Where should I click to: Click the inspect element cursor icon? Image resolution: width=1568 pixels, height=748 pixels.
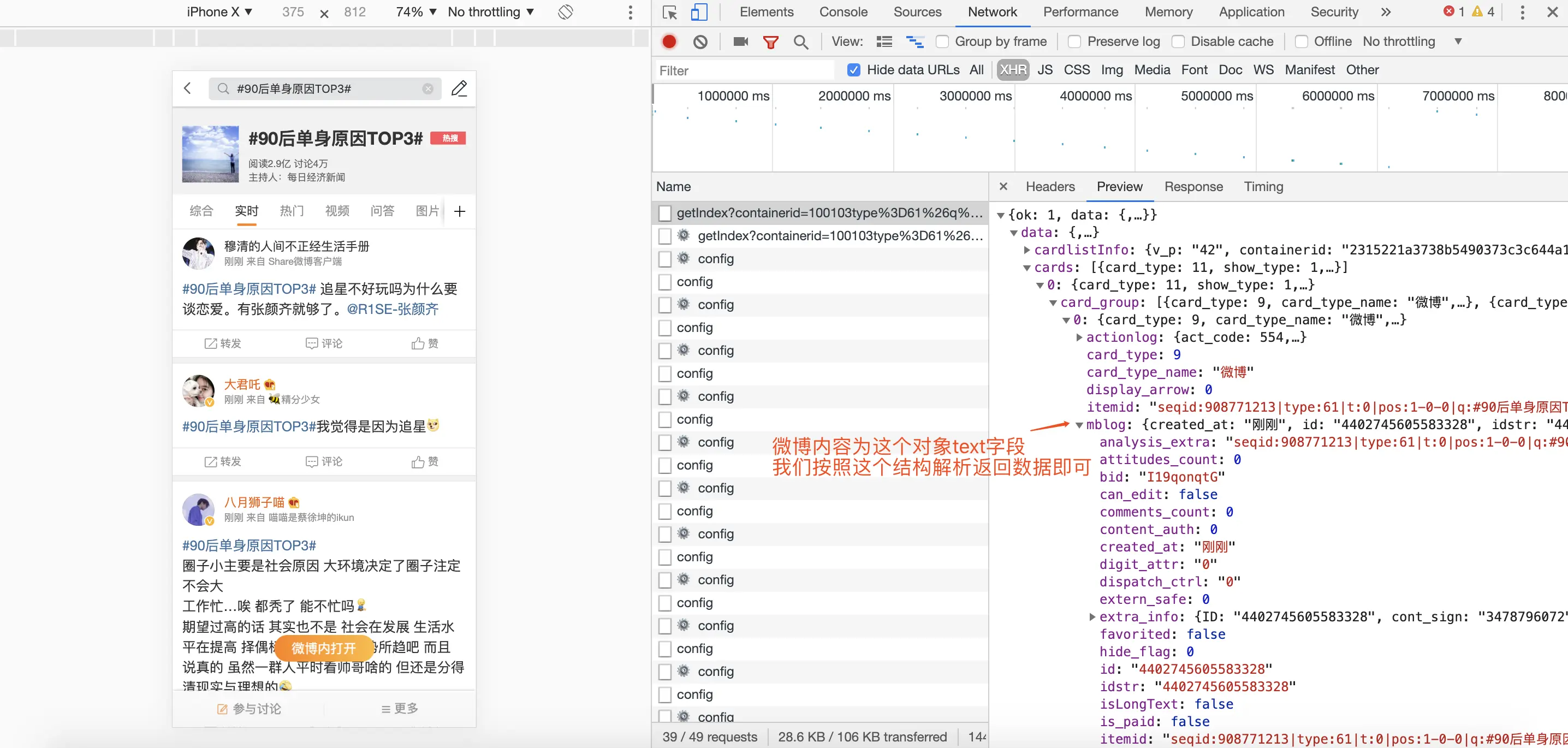[x=669, y=12]
